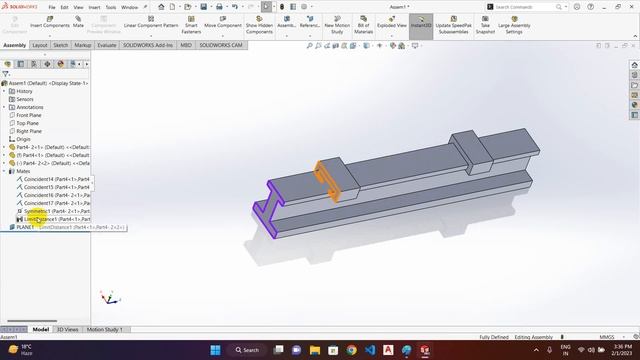Expand the Annotations node
Screen dimensions: 640x360
(4, 107)
